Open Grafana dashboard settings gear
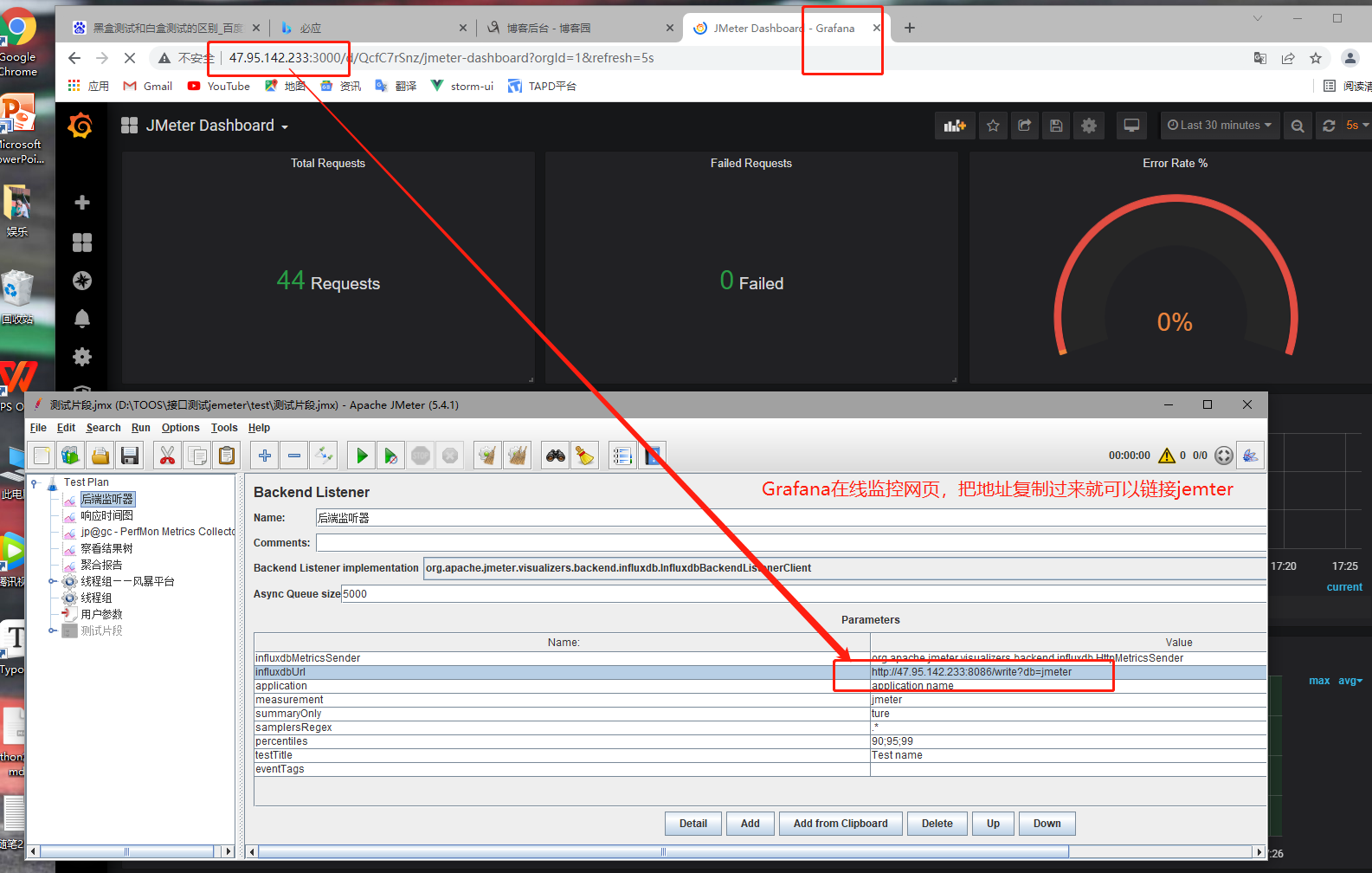This screenshot has height=873, width=1372. 1089,126
